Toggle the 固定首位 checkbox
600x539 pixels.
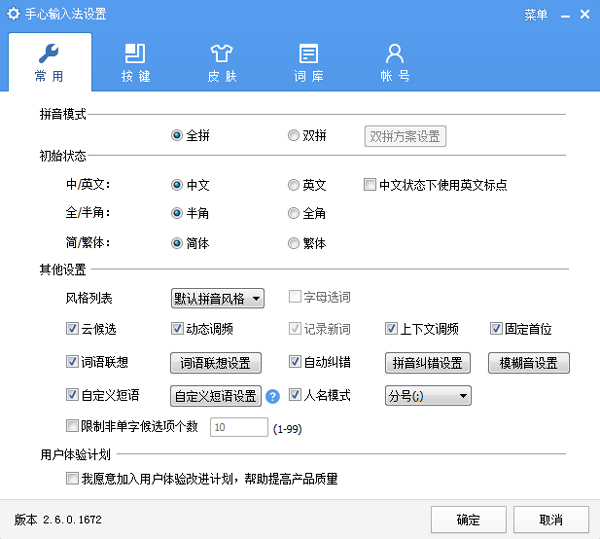coord(496,329)
